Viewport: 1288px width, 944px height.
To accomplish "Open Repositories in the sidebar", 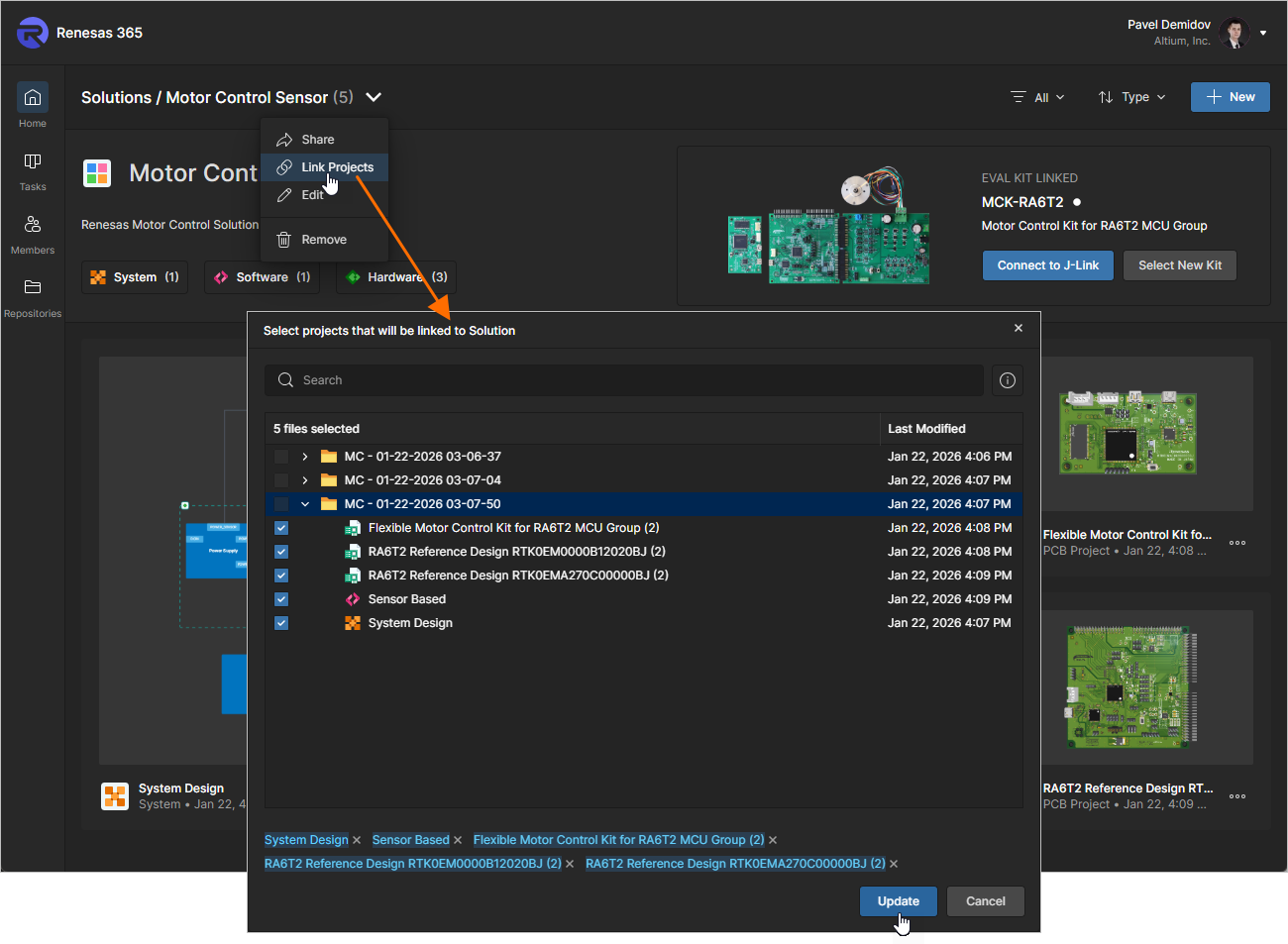I will [33, 288].
